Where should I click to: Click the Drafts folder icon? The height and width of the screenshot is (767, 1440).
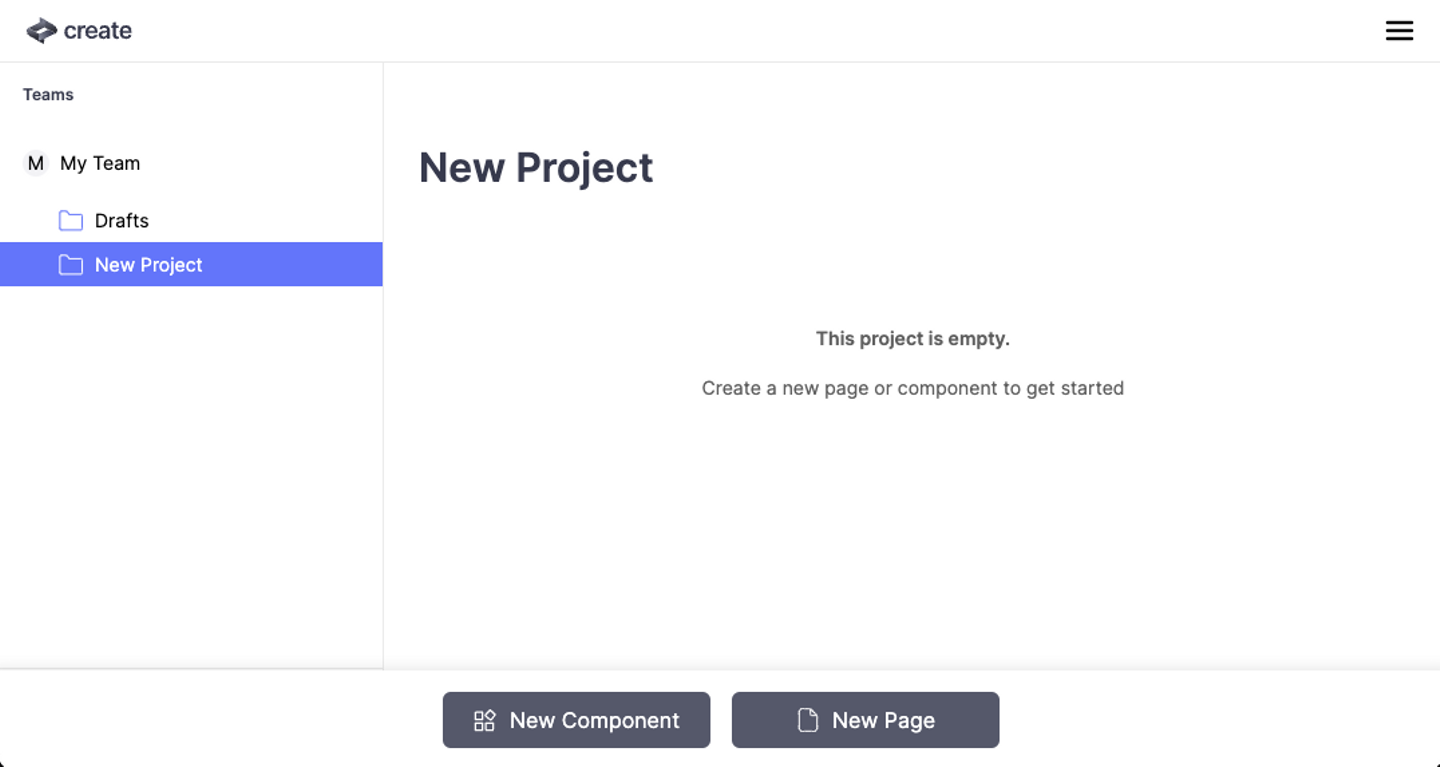pyautogui.click(x=71, y=221)
